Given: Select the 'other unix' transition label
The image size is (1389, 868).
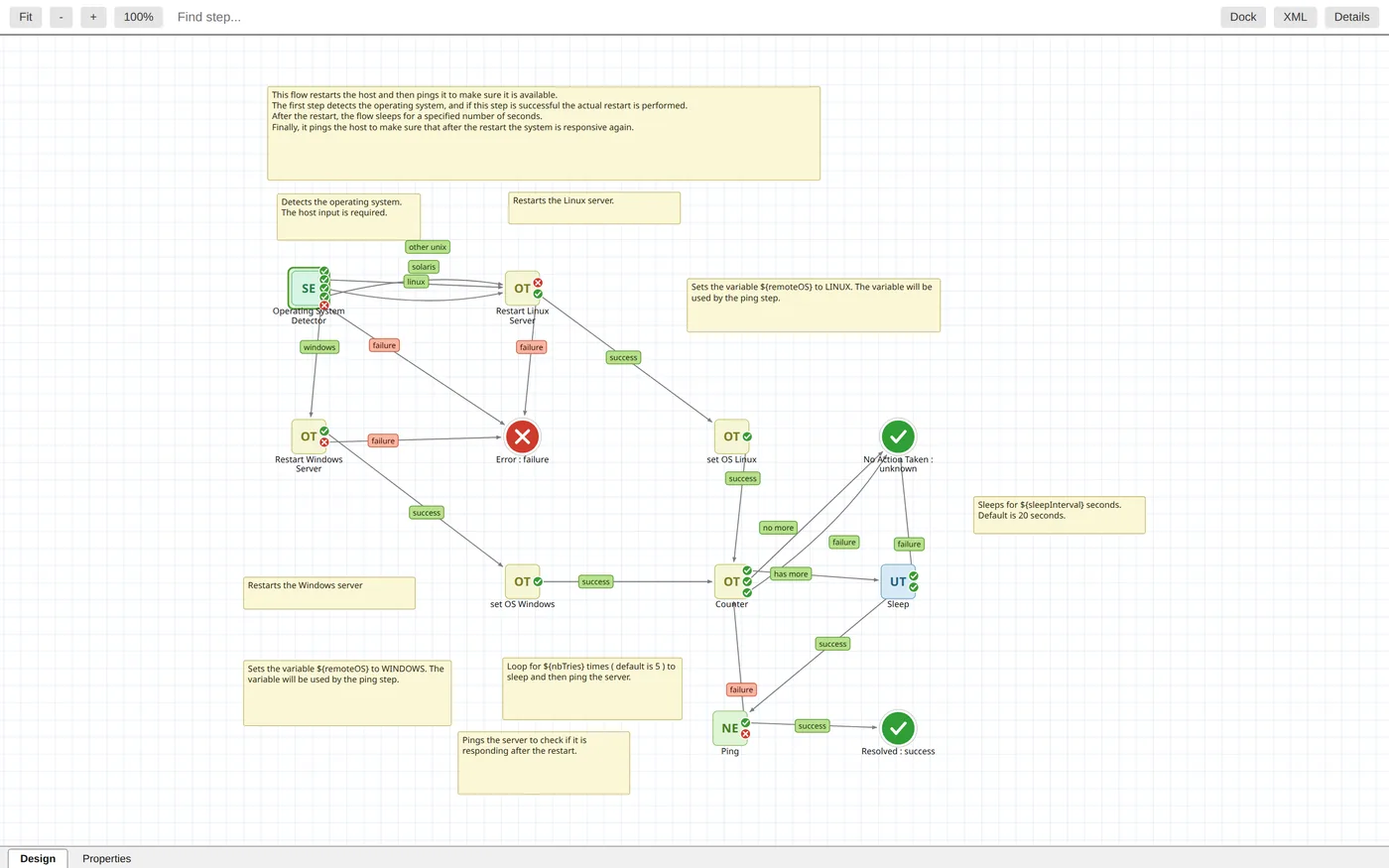Looking at the screenshot, I should tap(428, 247).
